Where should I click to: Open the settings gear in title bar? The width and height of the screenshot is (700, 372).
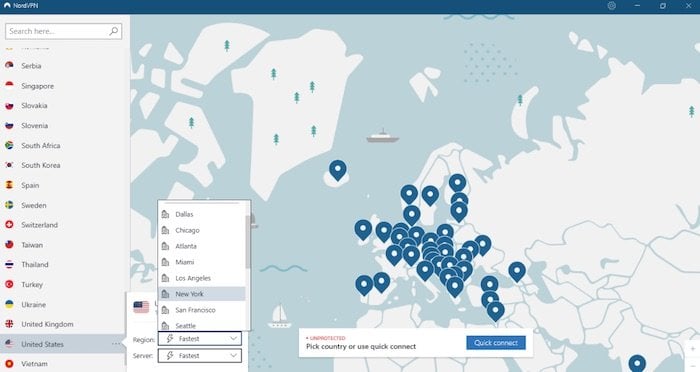pos(612,6)
